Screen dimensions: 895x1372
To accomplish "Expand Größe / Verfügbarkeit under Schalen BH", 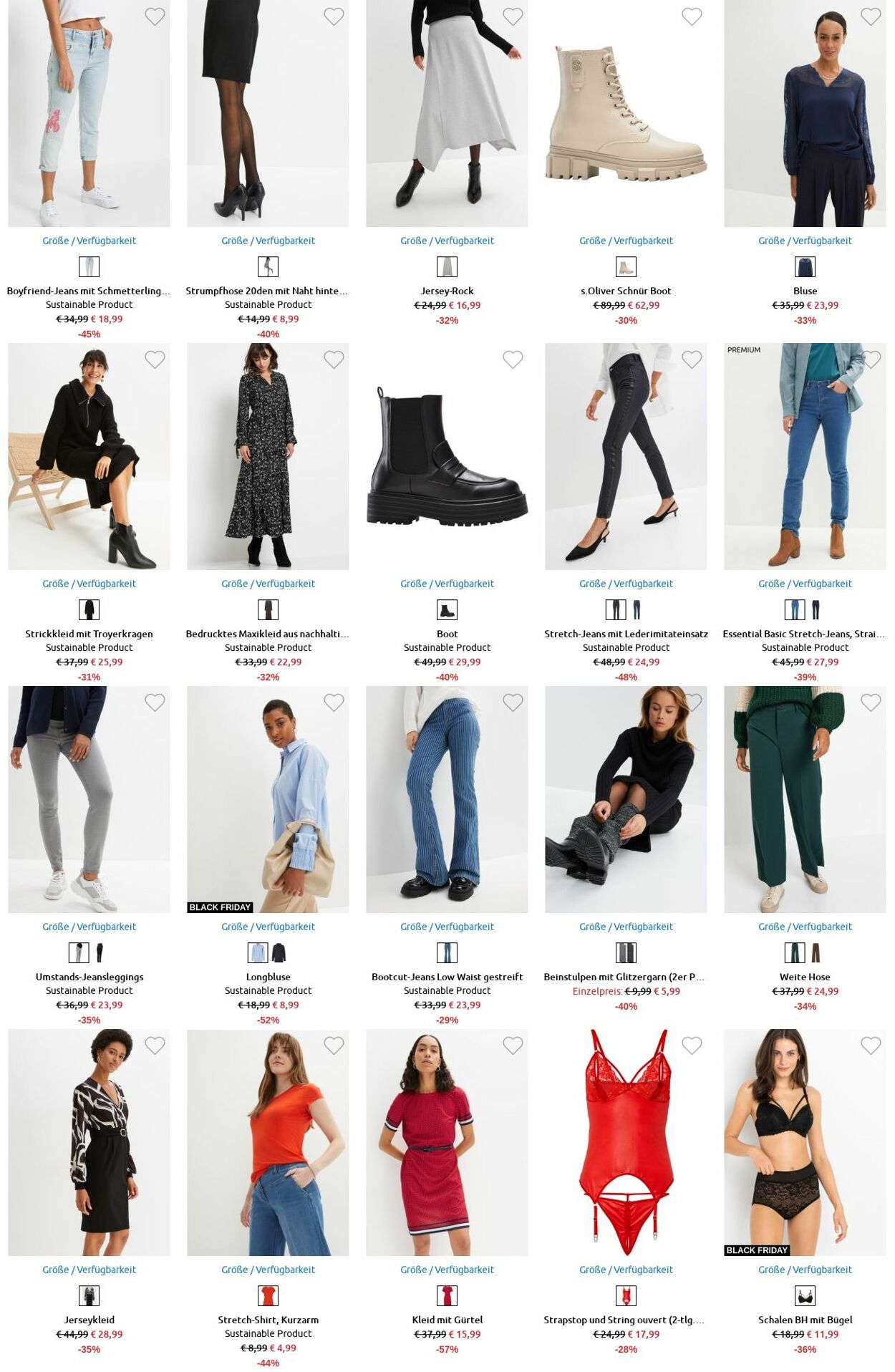I will point(805,1270).
